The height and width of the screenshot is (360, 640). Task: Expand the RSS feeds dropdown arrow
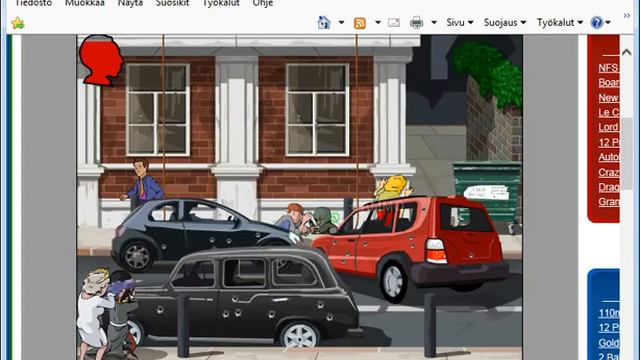point(378,22)
